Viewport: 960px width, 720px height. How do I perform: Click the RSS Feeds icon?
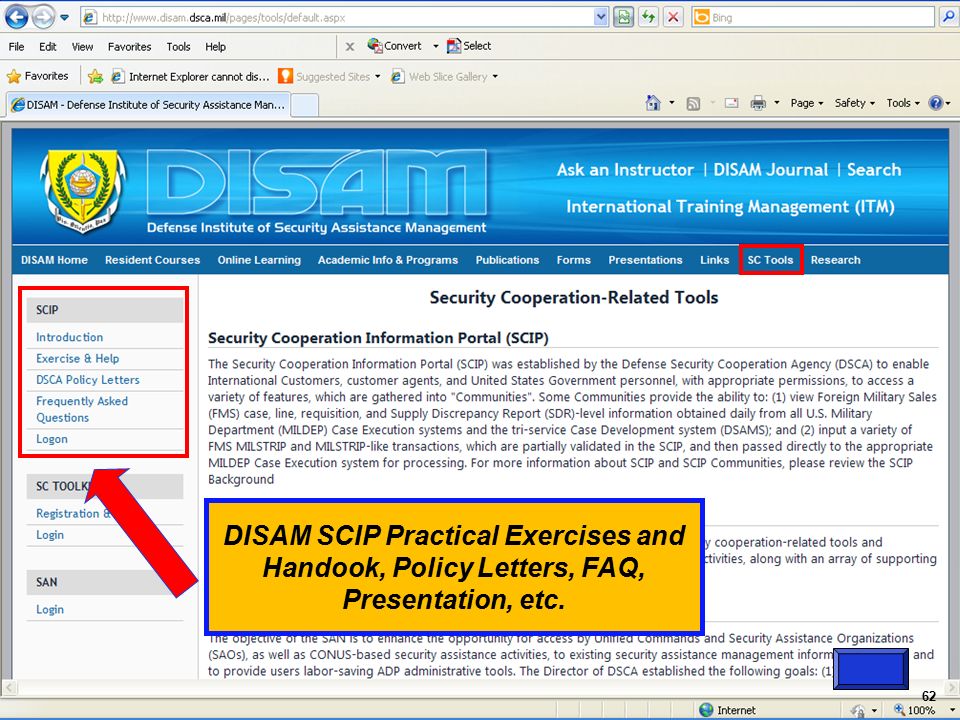pos(693,103)
